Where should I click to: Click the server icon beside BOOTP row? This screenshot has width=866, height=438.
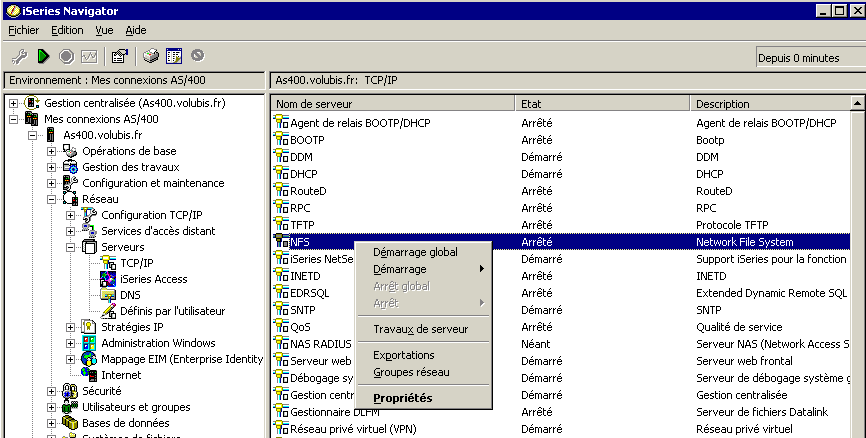282,140
